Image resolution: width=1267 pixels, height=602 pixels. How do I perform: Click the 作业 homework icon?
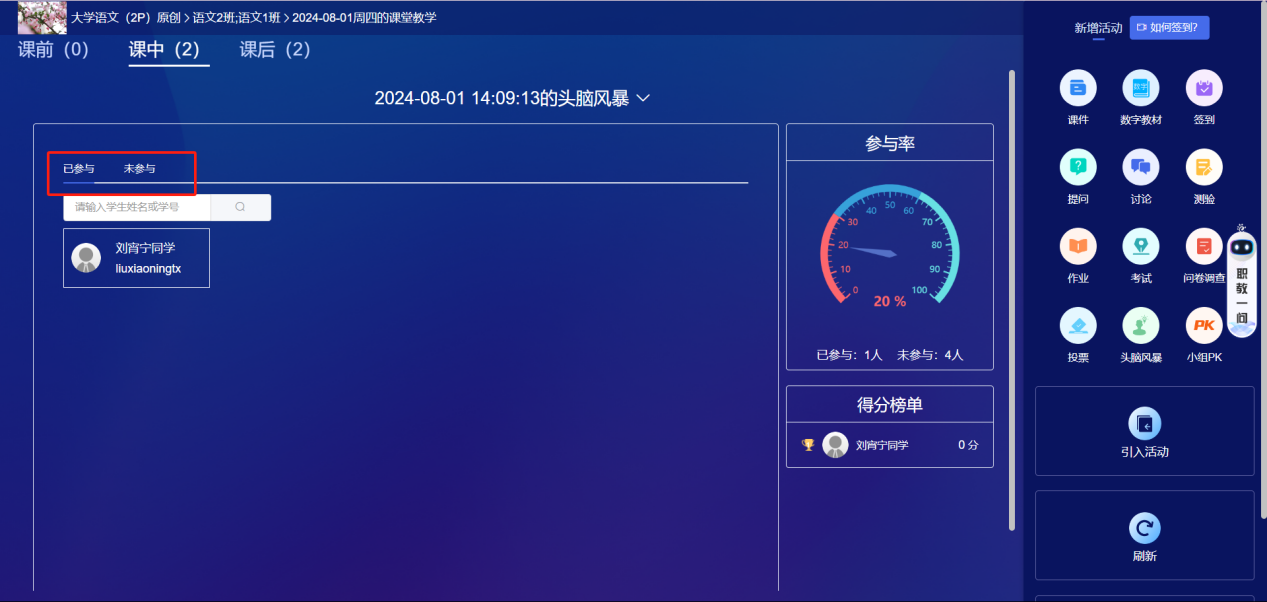tap(1077, 246)
